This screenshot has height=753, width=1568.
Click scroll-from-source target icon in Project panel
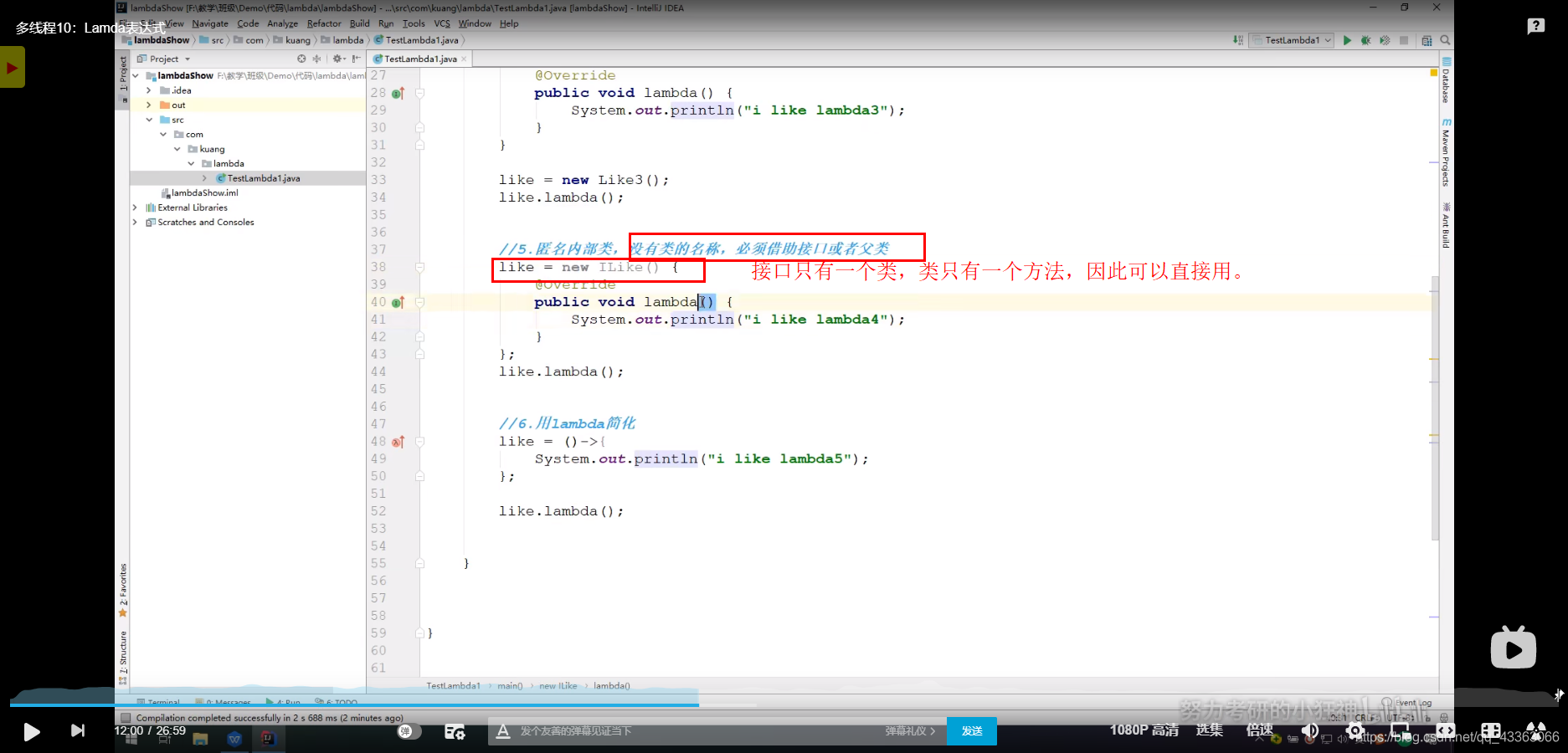coord(301,59)
